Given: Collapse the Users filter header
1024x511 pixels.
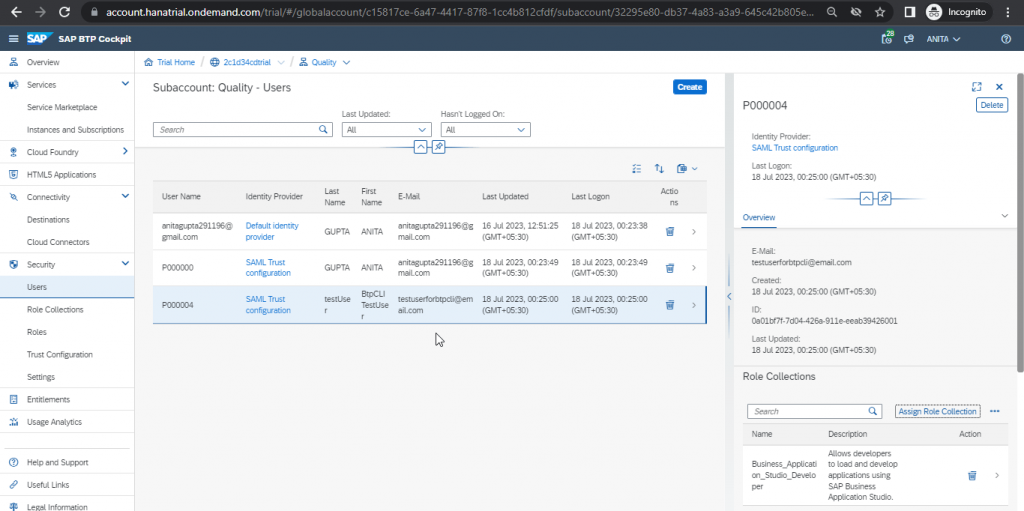Looking at the screenshot, I should 421,148.
